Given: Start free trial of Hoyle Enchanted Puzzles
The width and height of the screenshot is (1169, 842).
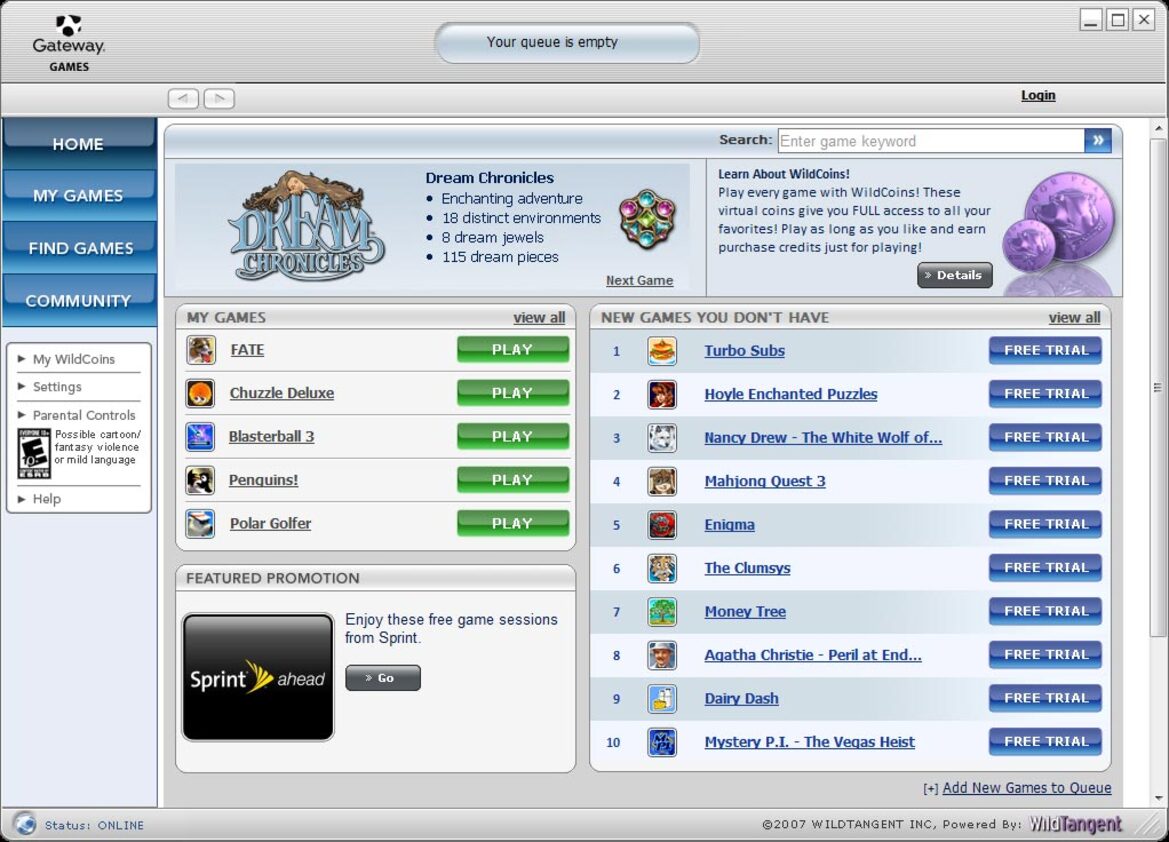Looking at the screenshot, I should click(1045, 394).
